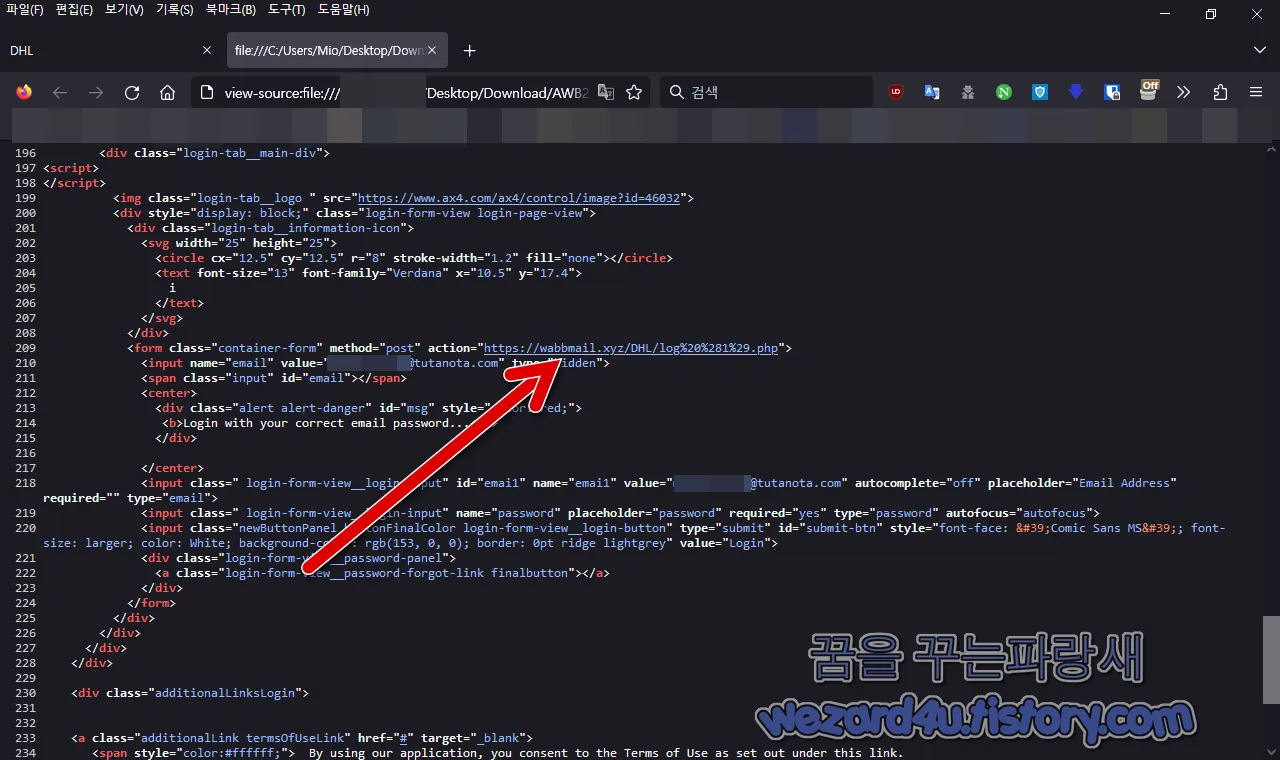
Task: Click the translate page icon in address bar
Action: click(605, 92)
